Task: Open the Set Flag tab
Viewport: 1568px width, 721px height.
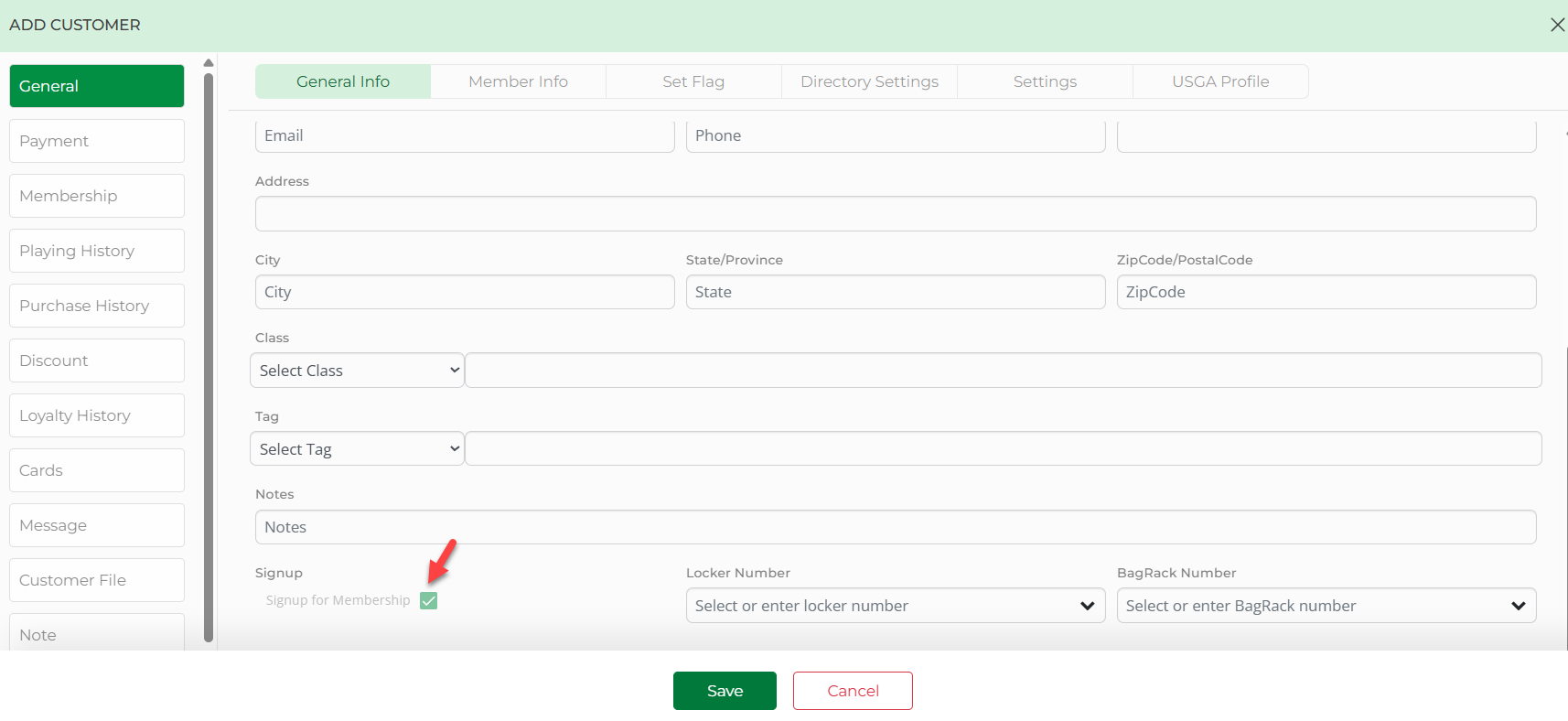Action: [693, 81]
